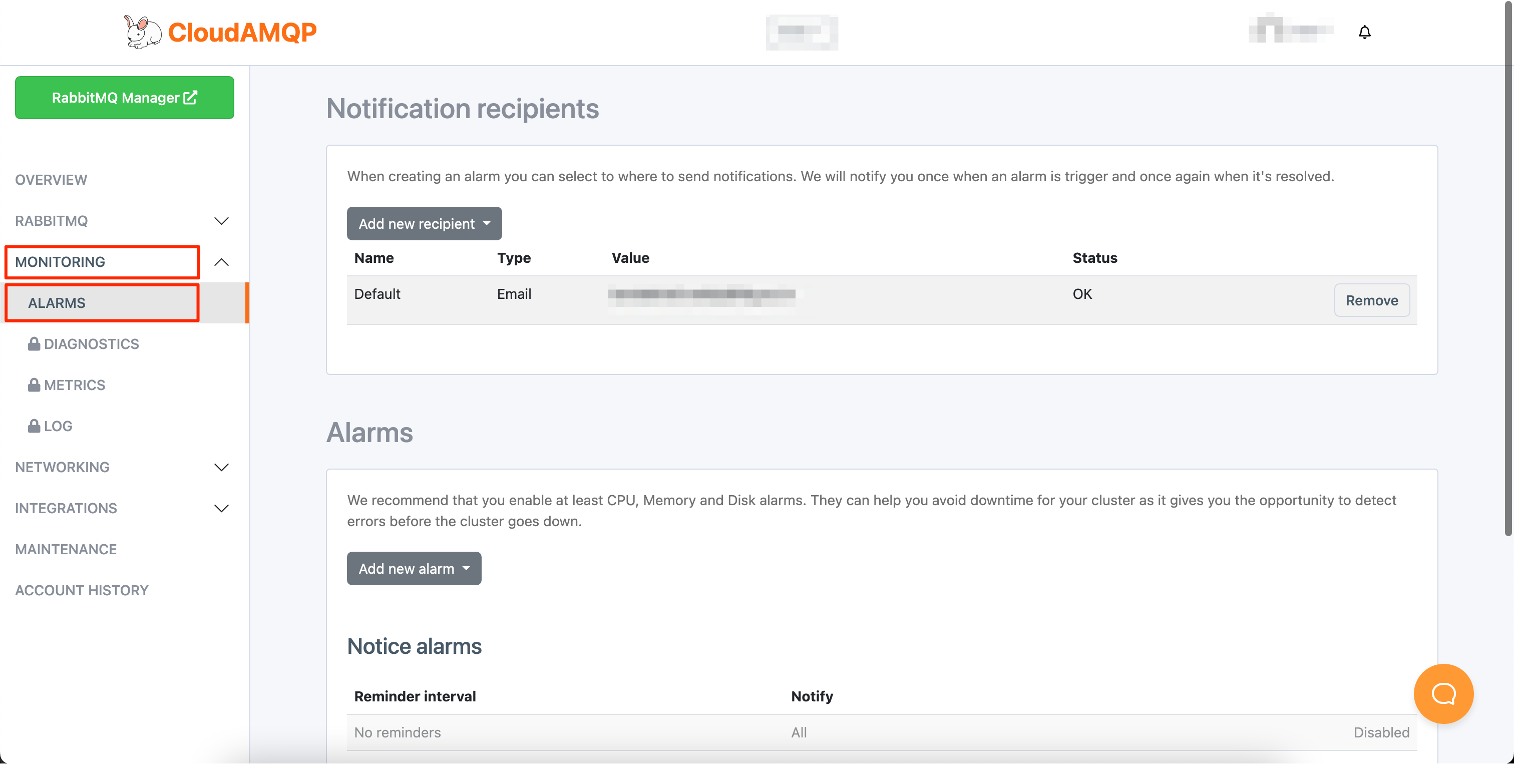Expand the Networking section chevron
This screenshot has height=784, width=1514.
tap(222, 467)
